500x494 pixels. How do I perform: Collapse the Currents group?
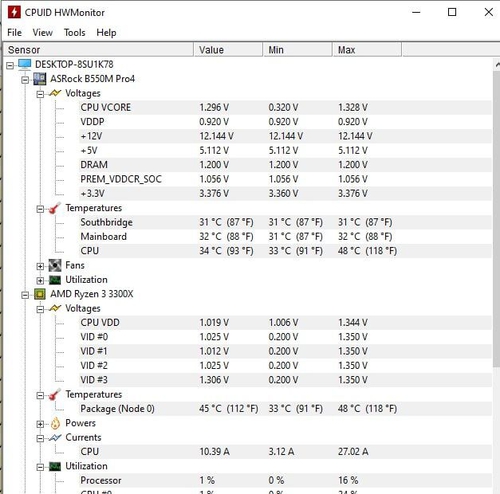(x=40, y=439)
